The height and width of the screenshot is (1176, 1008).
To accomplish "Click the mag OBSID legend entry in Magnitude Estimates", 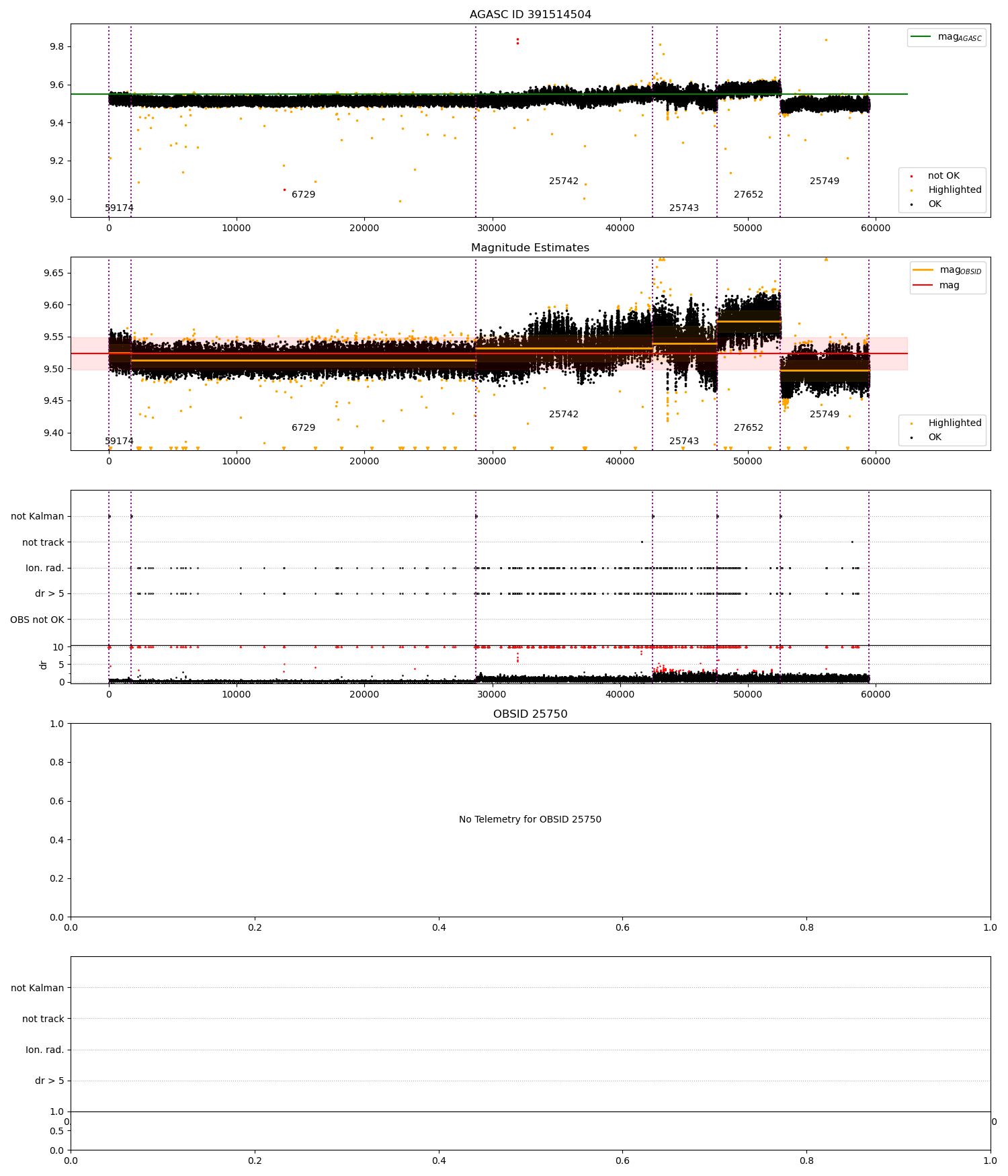I will pos(960,270).
